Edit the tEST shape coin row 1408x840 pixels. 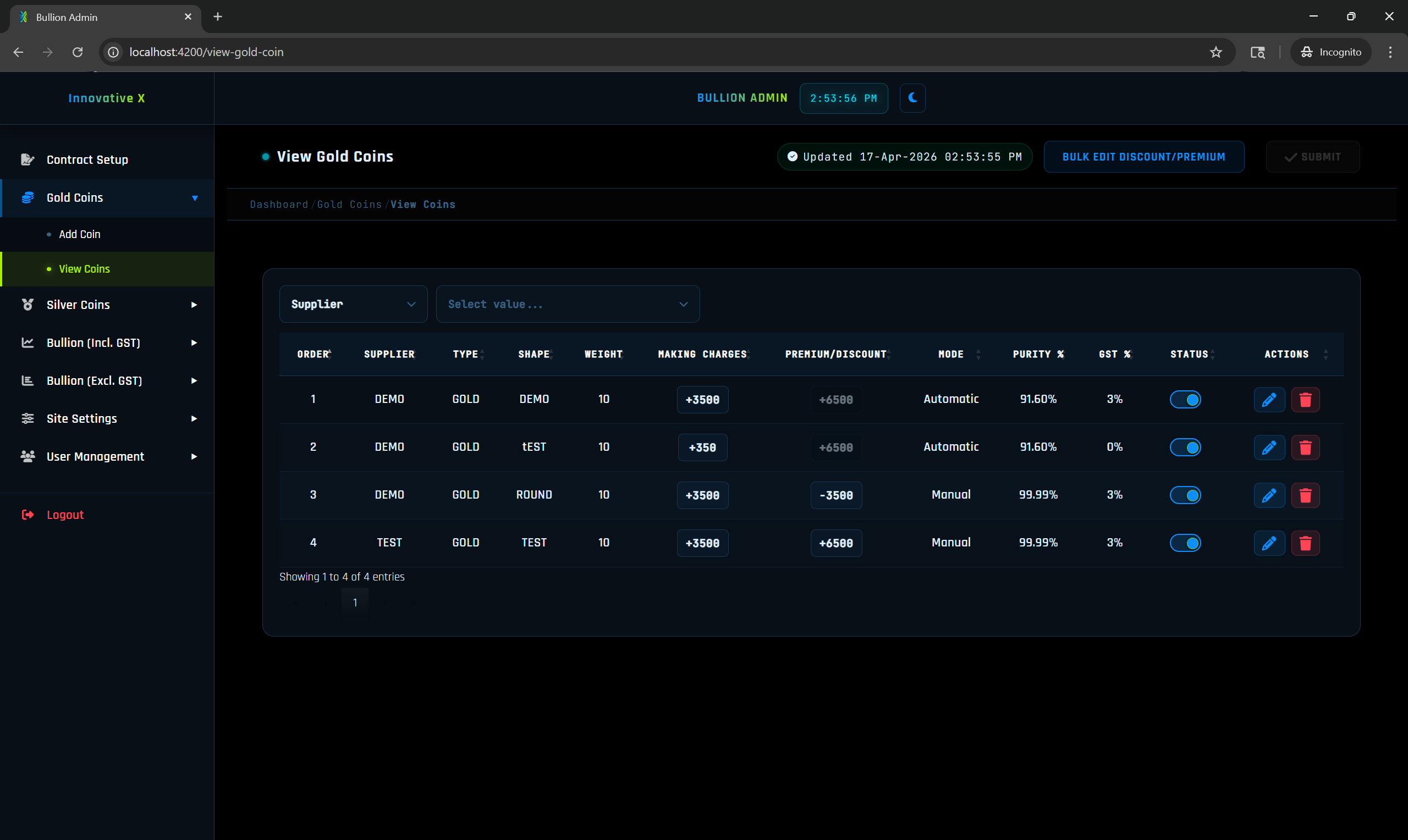tap(1269, 447)
